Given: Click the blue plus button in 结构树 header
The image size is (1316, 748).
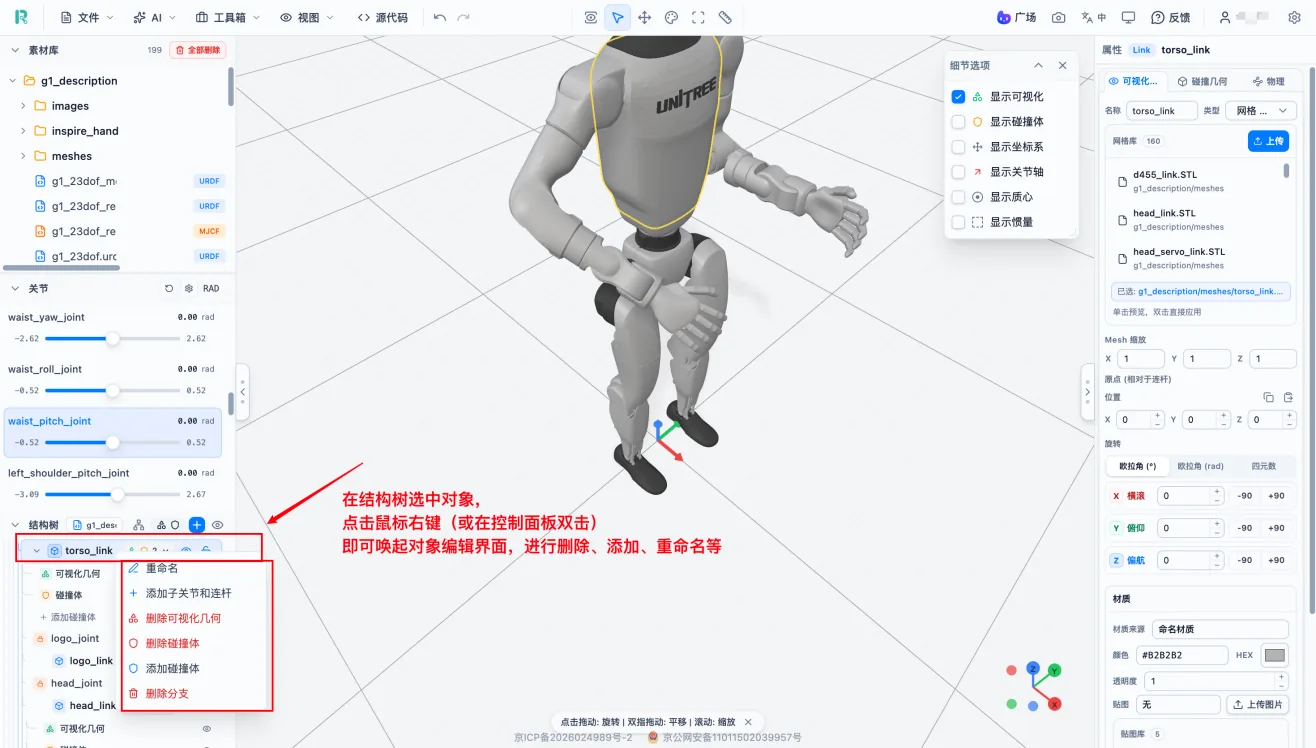Looking at the screenshot, I should coord(197,524).
